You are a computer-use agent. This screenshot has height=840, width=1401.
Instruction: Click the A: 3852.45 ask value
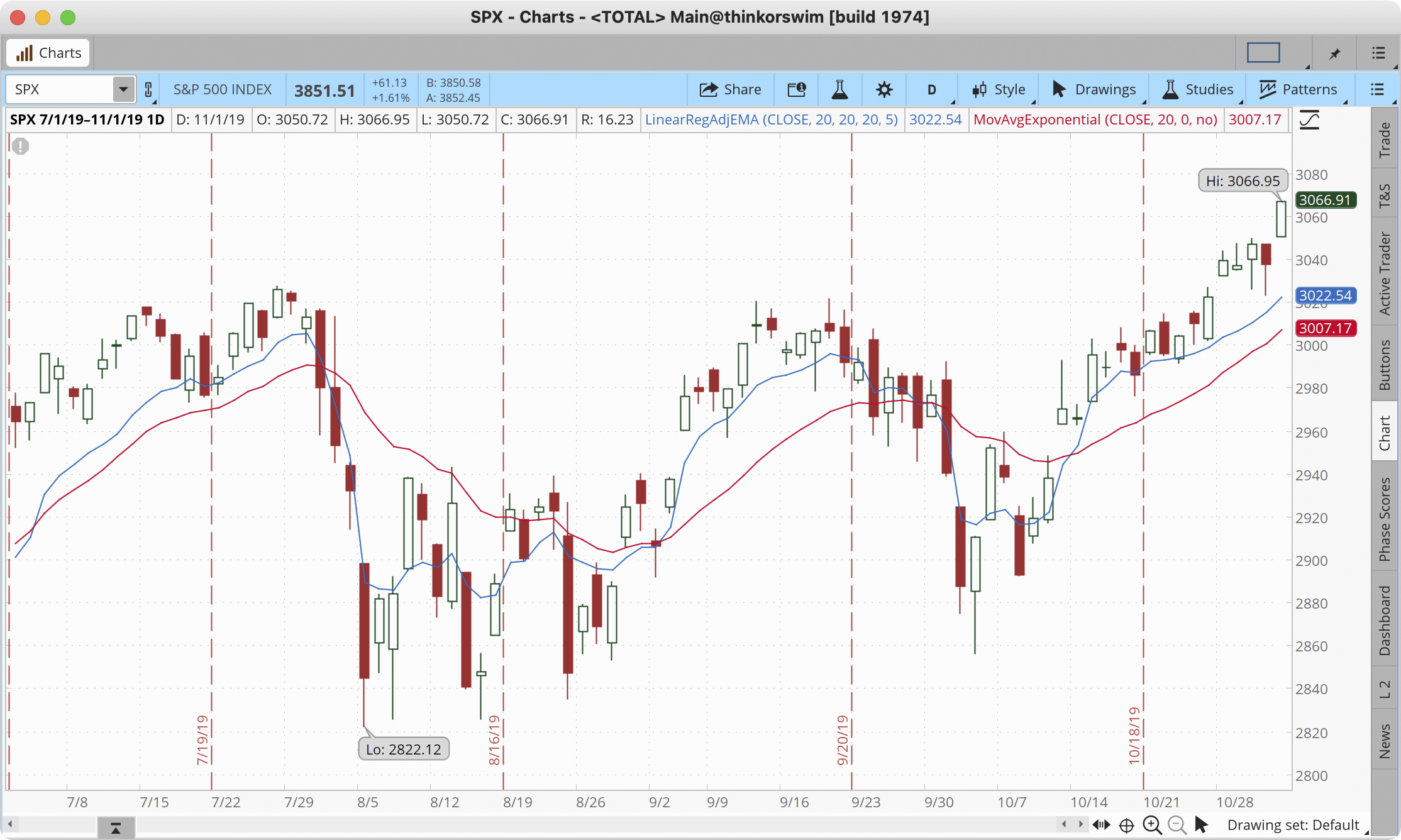(x=453, y=97)
